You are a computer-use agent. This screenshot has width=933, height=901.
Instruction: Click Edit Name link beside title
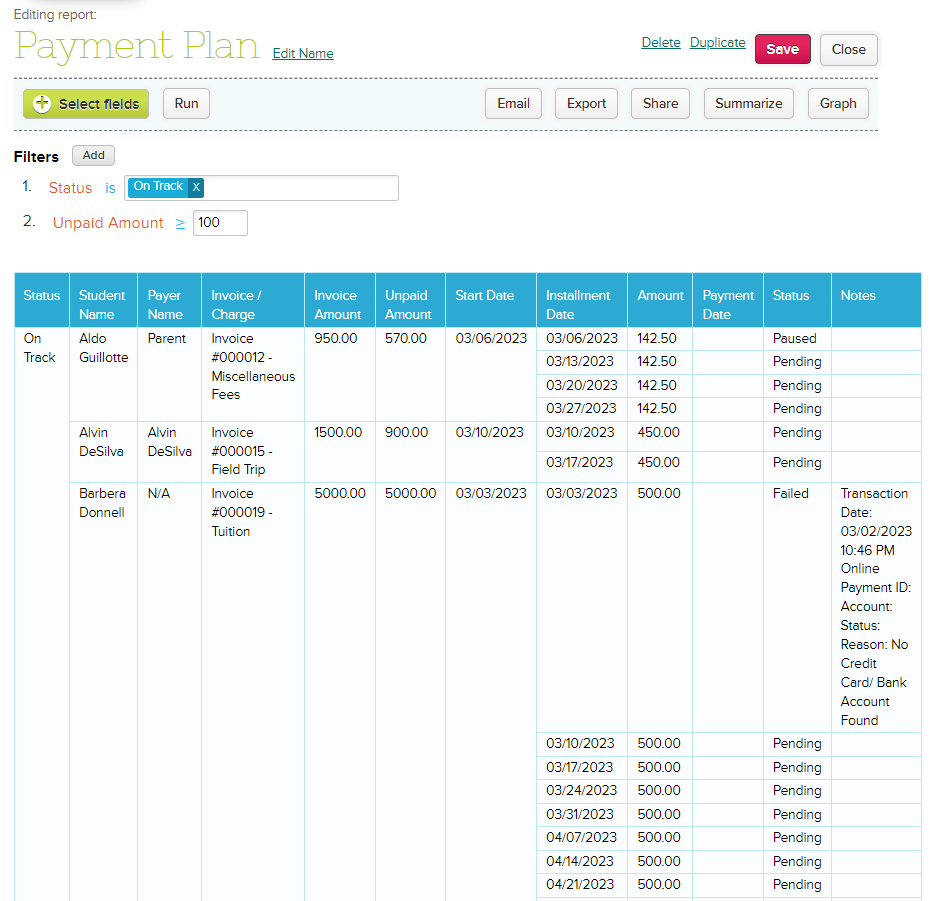[303, 54]
